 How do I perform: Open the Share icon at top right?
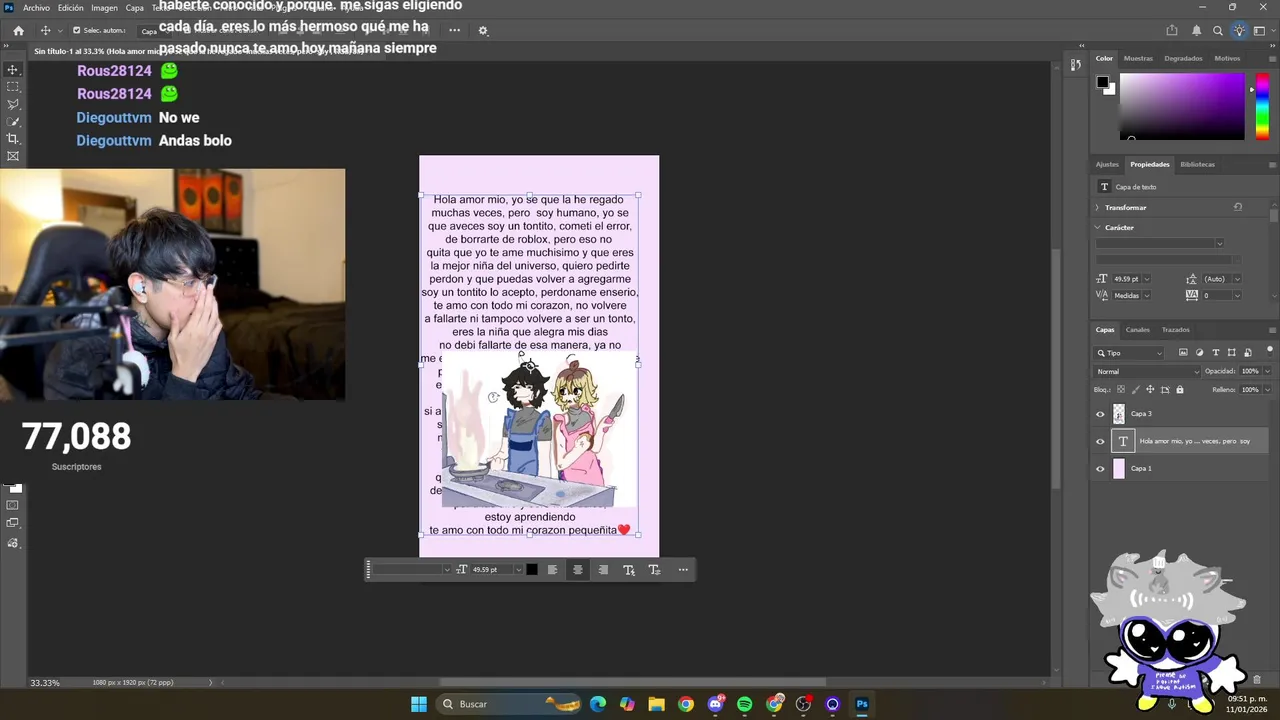tap(1172, 31)
